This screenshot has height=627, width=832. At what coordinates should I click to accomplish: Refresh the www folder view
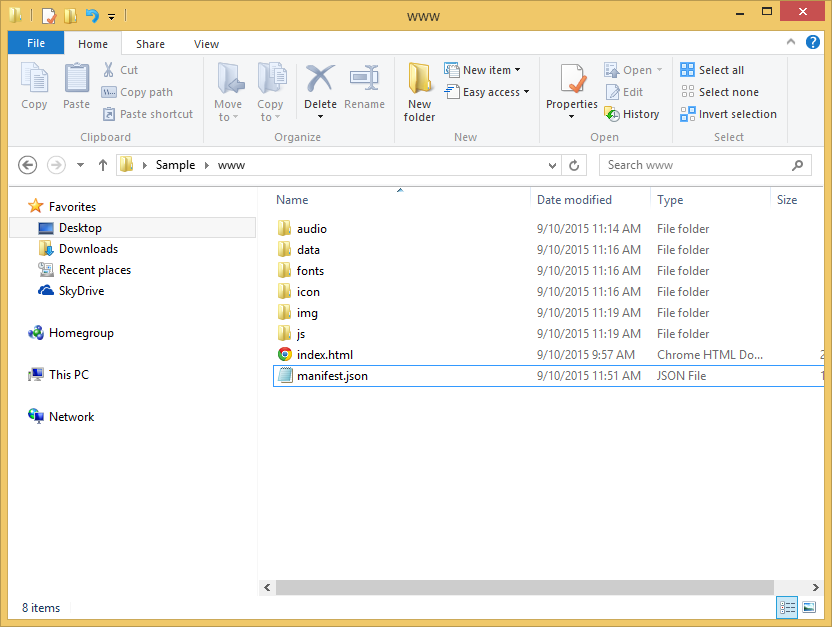(x=574, y=165)
